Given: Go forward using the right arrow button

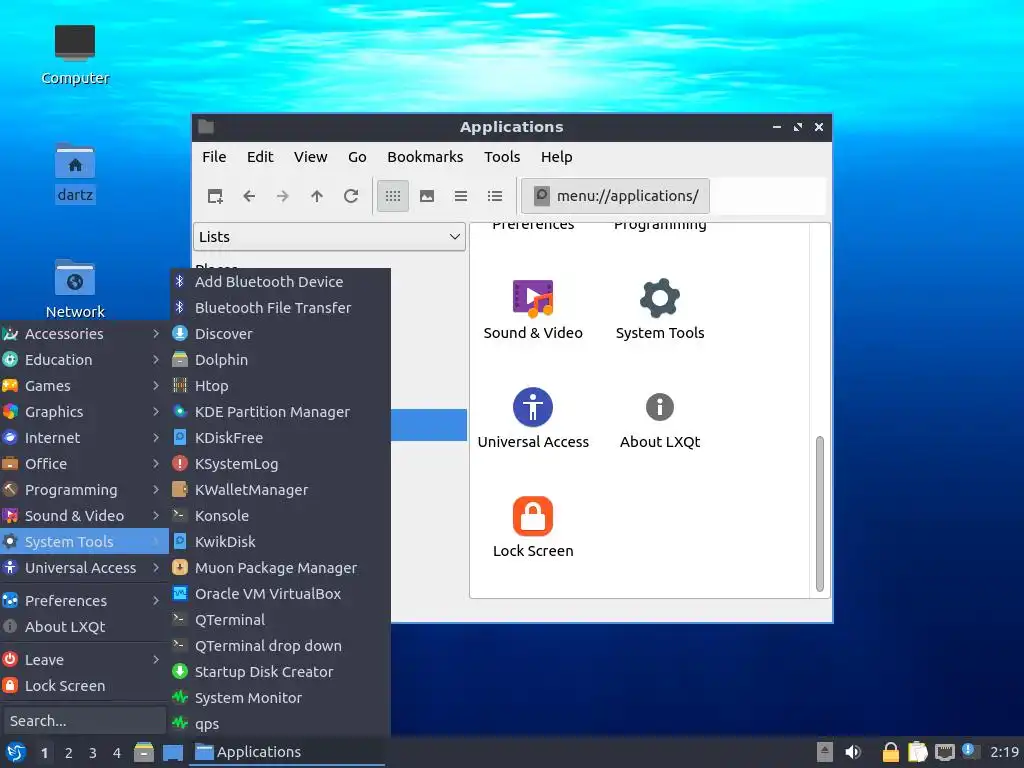Looking at the screenshot, I should tap(283, 196).
